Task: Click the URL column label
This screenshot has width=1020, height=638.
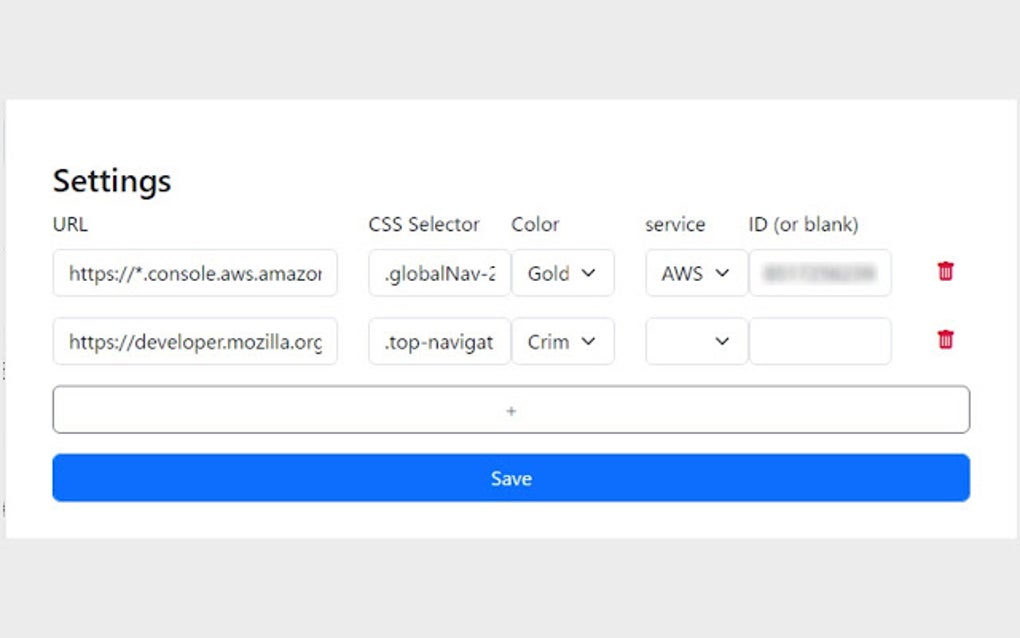Action: point(70,224)
